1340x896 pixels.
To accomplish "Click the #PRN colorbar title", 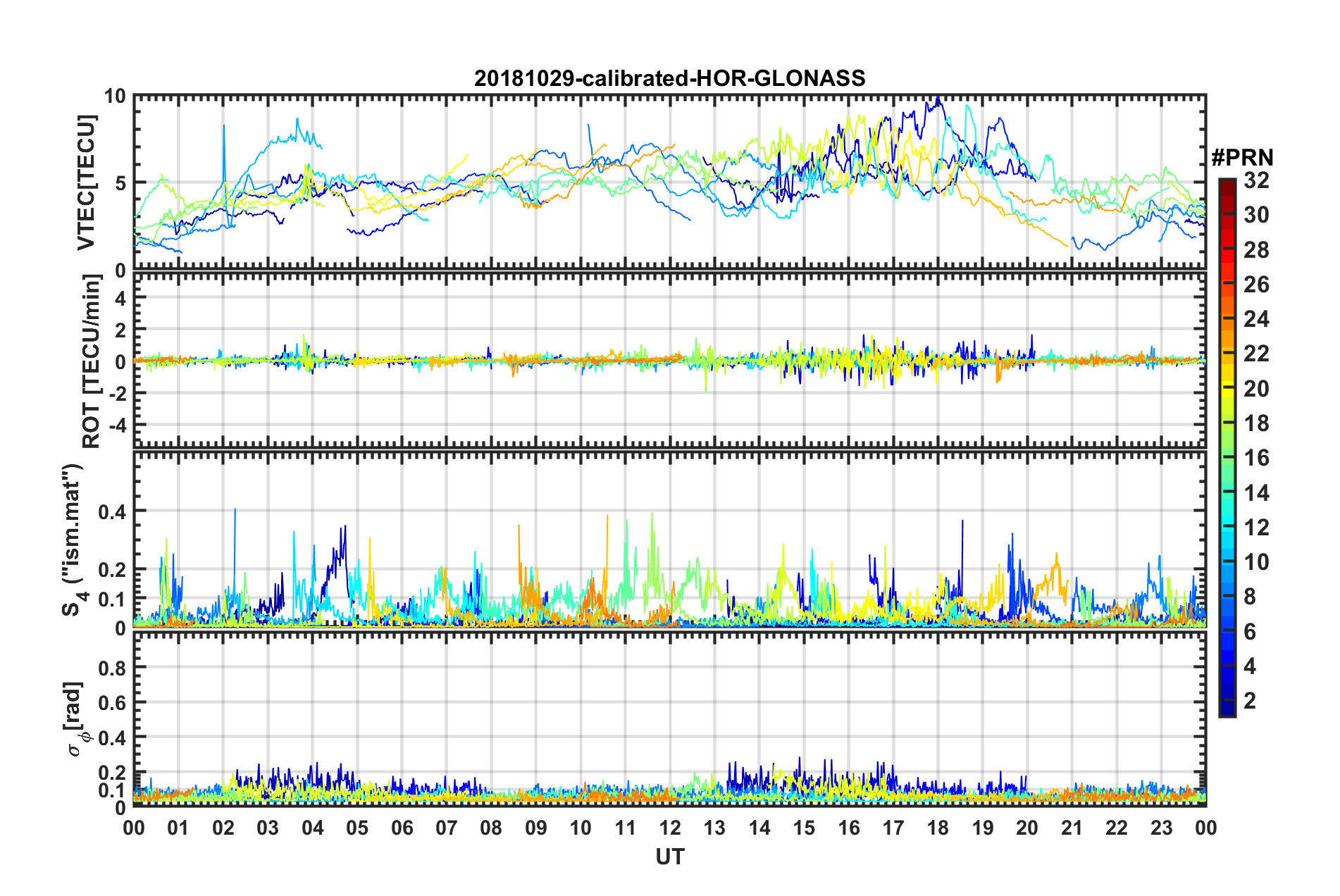I will (x=1242, y=157).
